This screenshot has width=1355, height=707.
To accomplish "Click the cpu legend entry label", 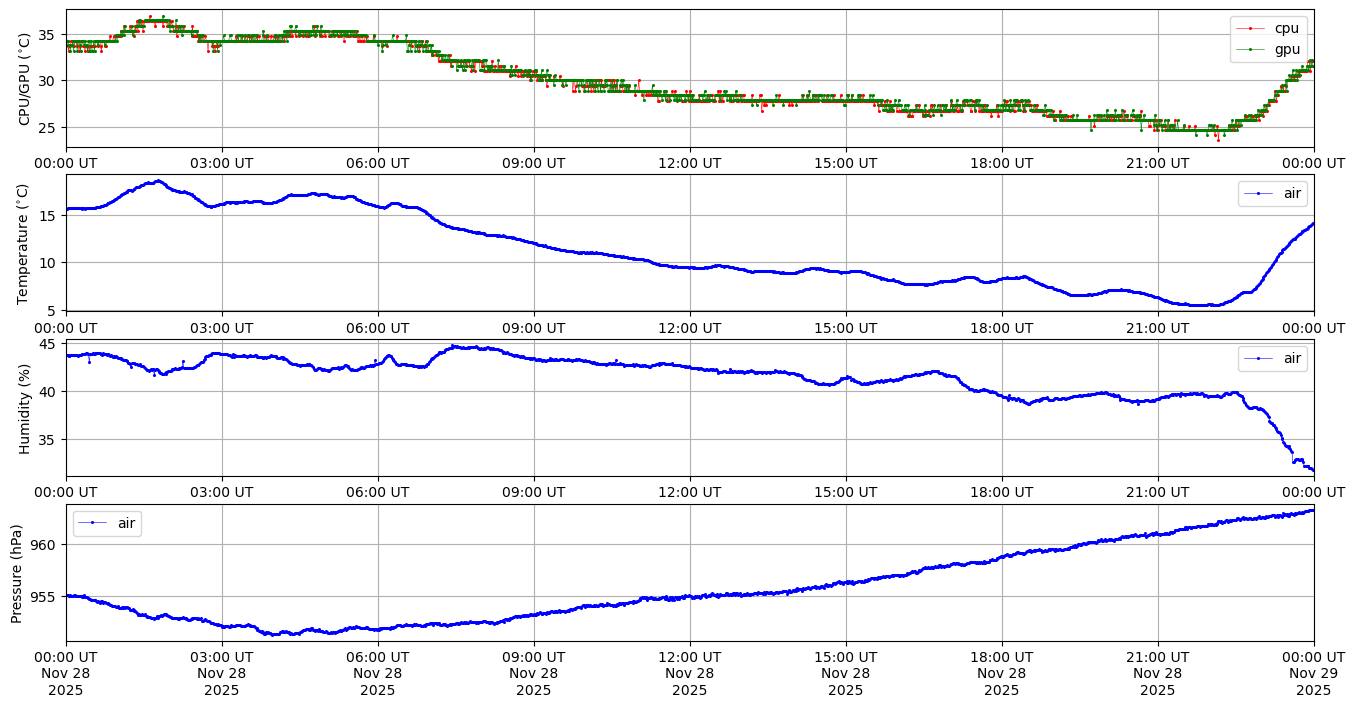I will 1287,29.
